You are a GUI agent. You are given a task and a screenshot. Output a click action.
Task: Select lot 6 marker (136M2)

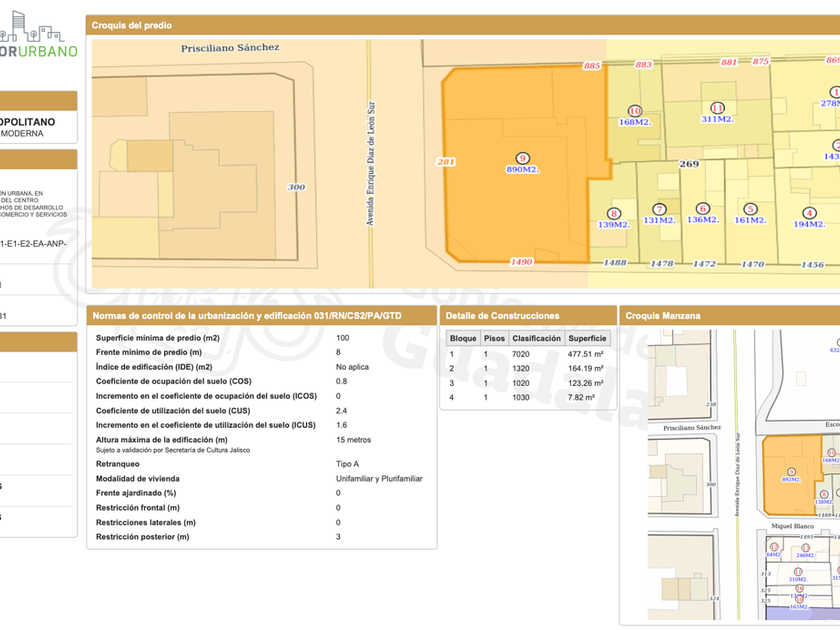pyautogui.click(x=703, y=208)
